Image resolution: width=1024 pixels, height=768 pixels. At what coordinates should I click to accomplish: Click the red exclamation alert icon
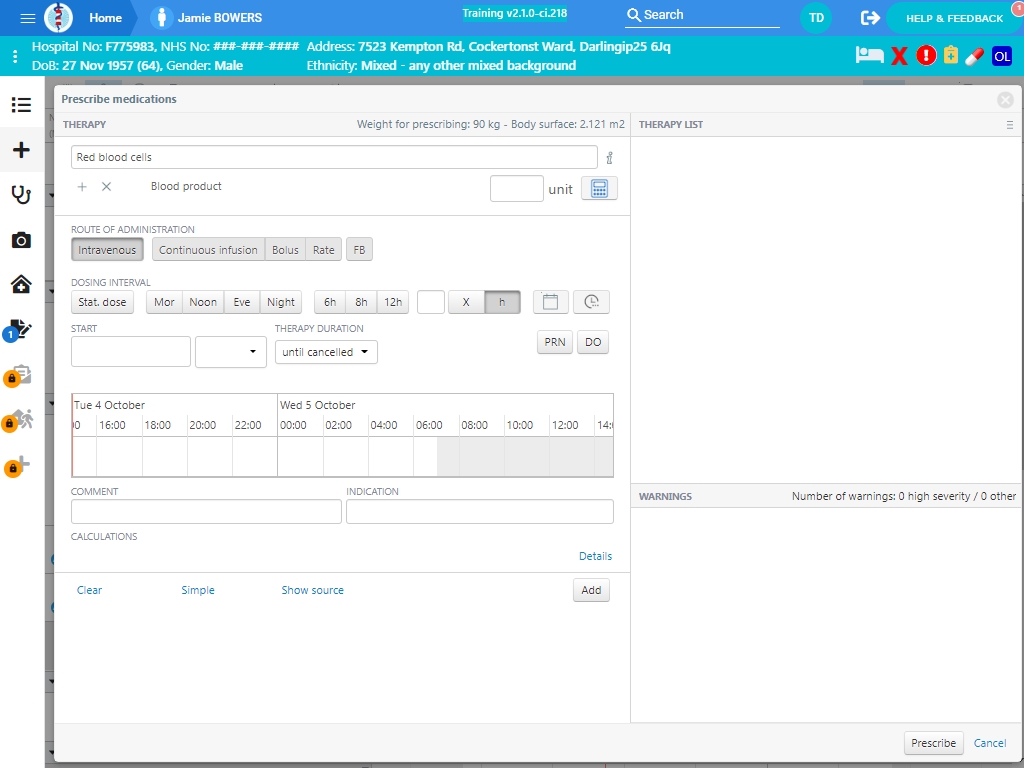pos(926,56)
